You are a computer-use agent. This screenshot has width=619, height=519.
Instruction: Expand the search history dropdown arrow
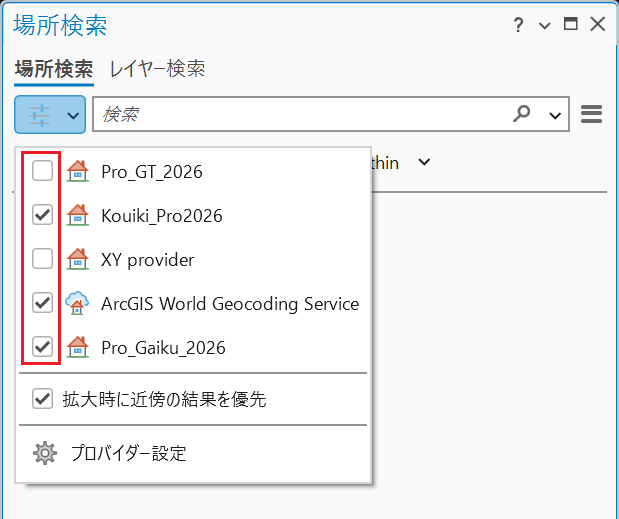click(555, 116)
